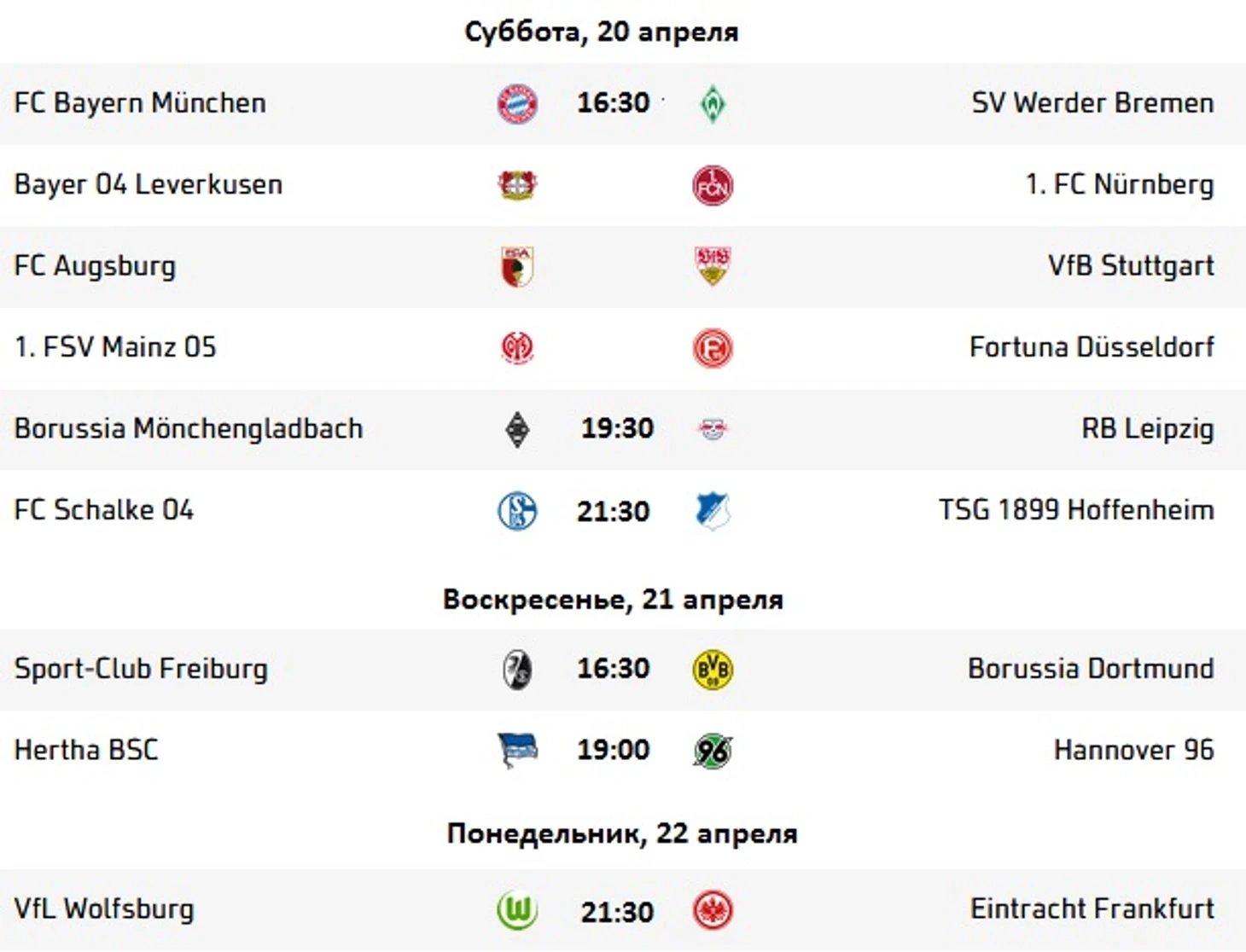Click the Суббота, 20 апреля date header
This screenshot has height=952, width=1246.
coord(602,32)
